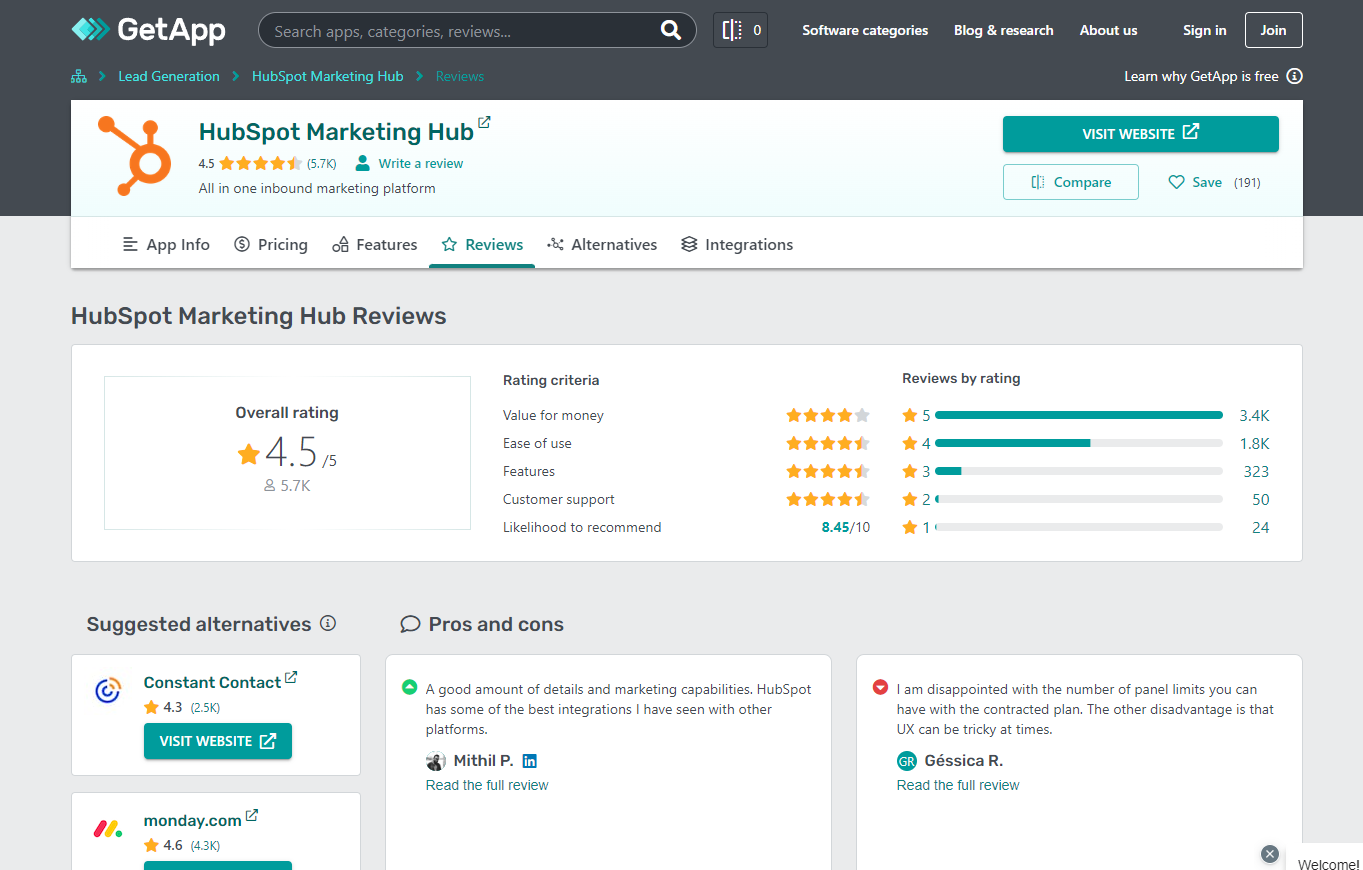Click the info icon beside Suggested alternatives
The height and width of the screenshot is (870, 1363).
coord(328,623)
